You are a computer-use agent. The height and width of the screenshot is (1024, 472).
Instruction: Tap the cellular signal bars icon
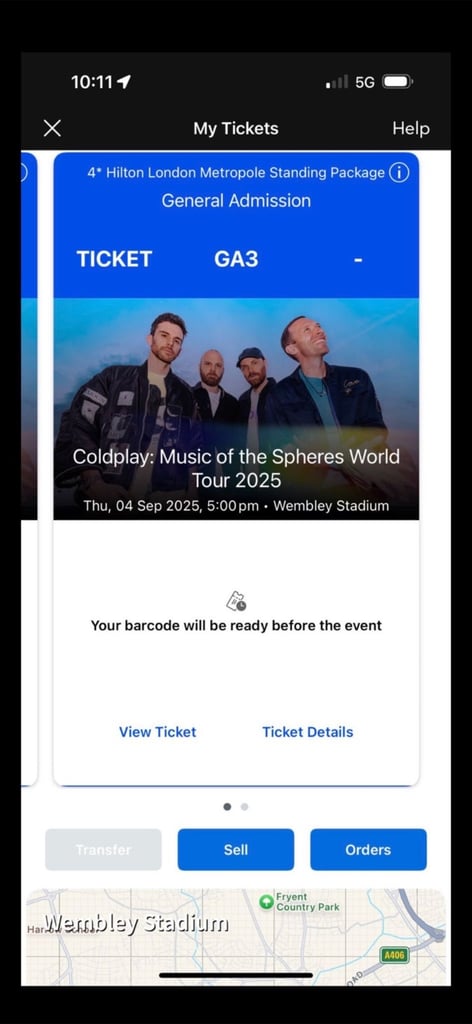[337, 82]
